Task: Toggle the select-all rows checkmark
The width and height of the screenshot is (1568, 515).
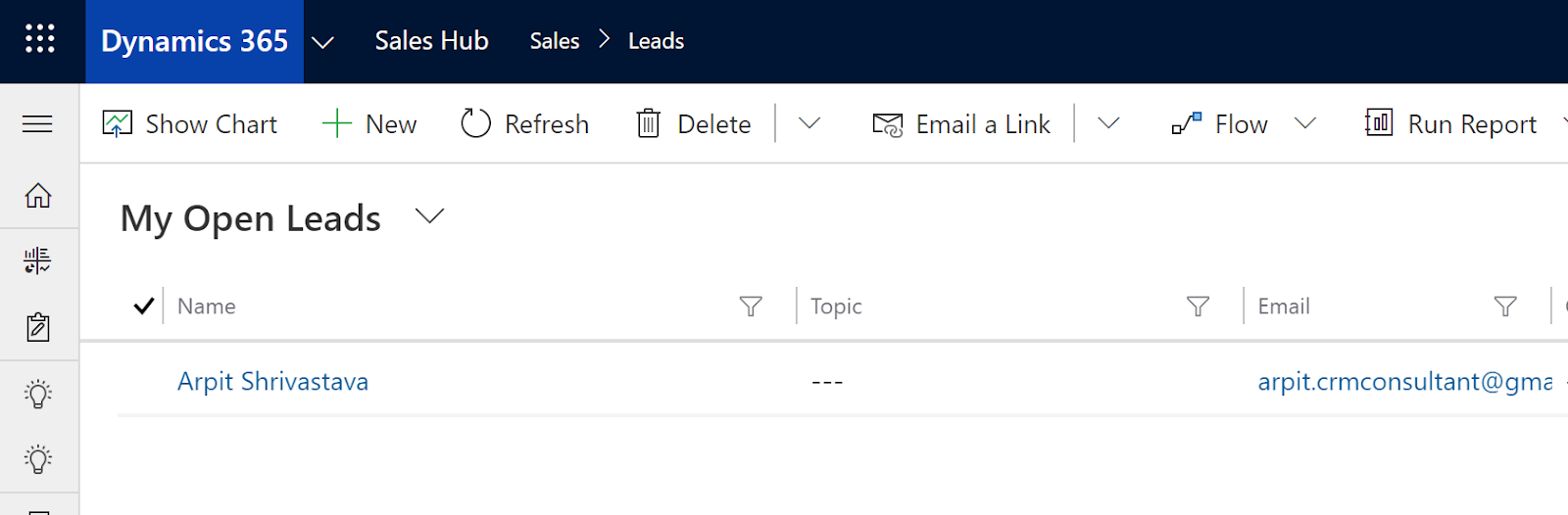Action: pos(143,306)
